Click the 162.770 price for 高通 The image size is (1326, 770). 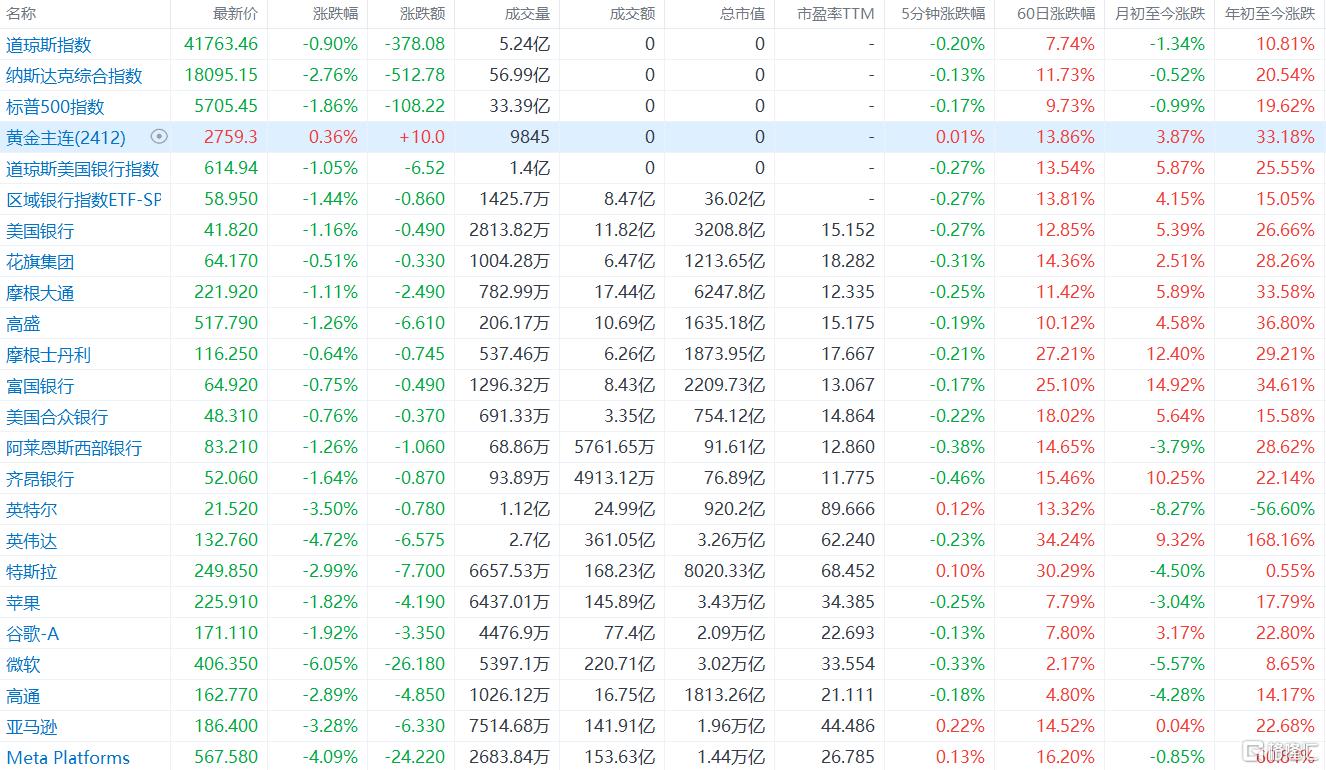[230, 695]
